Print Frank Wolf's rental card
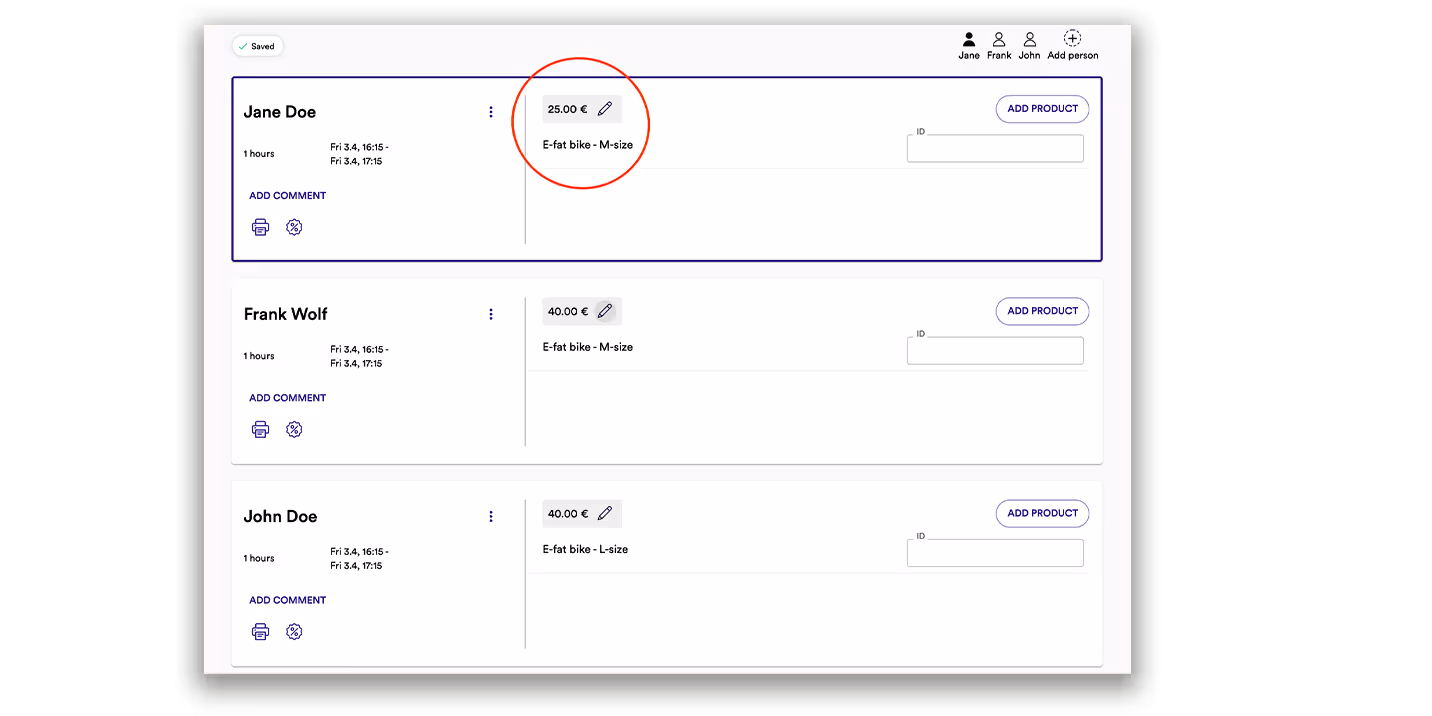The width and height of the screenshot is (1432, 716). (x=260, y=429)
